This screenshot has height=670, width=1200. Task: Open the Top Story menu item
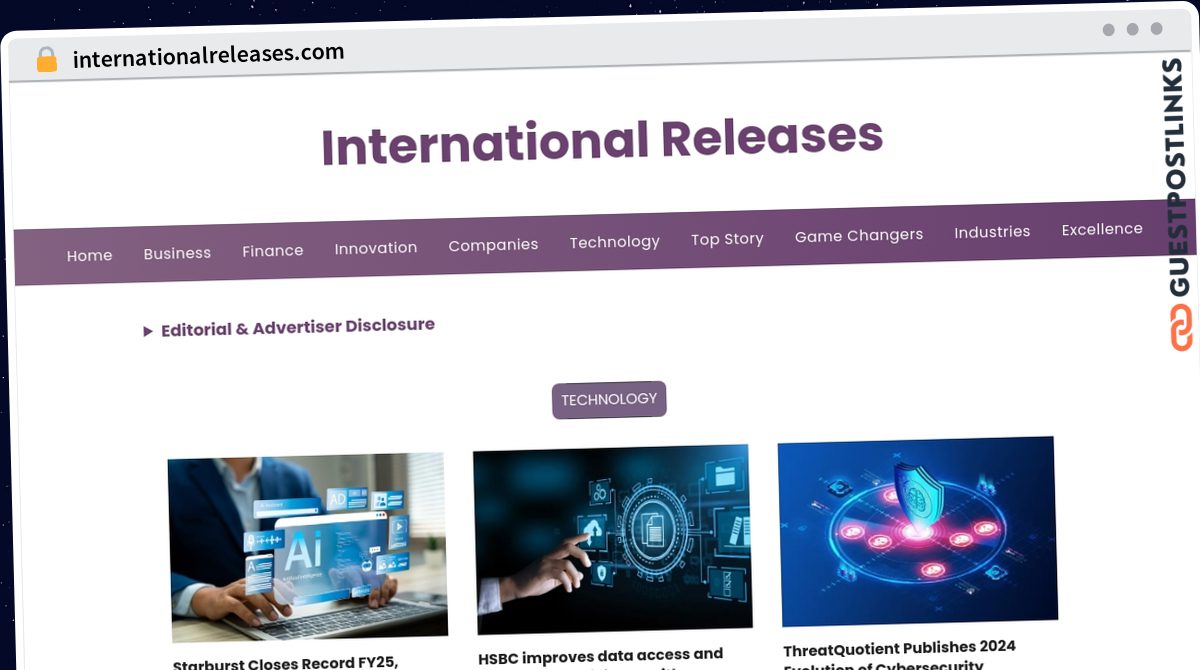[x=727, y=239]
